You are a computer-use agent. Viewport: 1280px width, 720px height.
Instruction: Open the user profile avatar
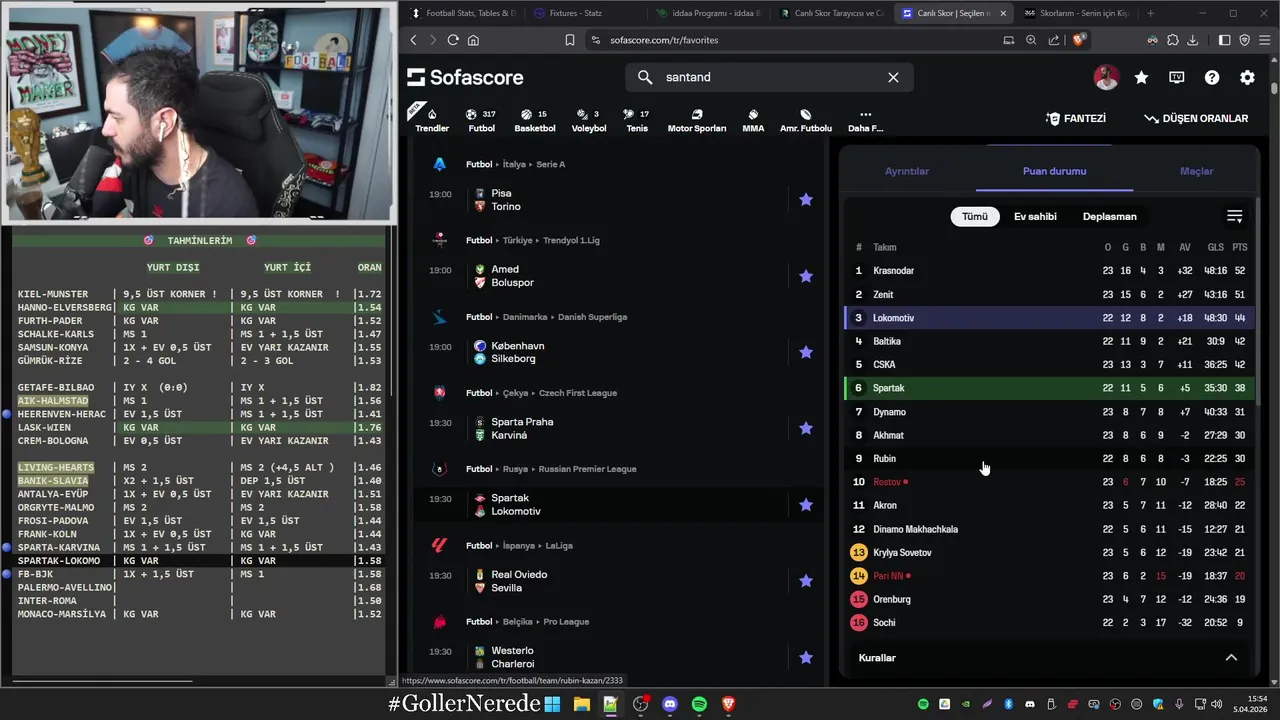pyautogui.click(x=1106, y=77)
